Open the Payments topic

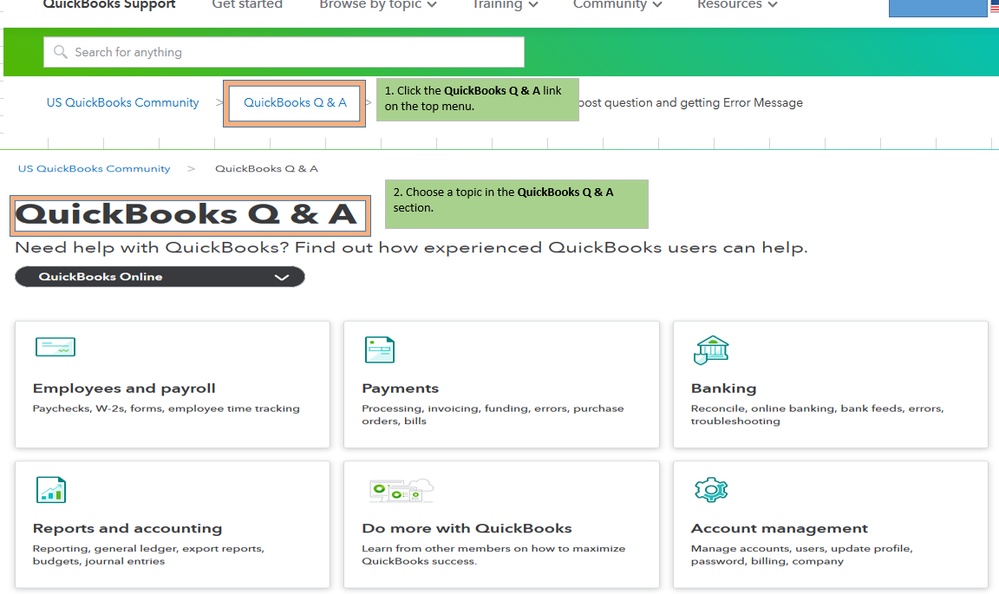[x=501, y=384]
